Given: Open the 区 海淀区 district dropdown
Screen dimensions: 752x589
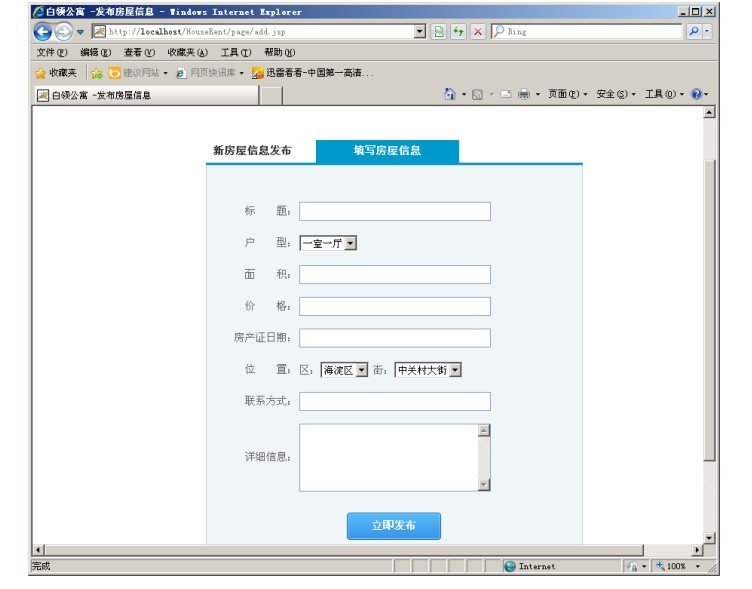Looking at the screenshot, I should 344,370.
